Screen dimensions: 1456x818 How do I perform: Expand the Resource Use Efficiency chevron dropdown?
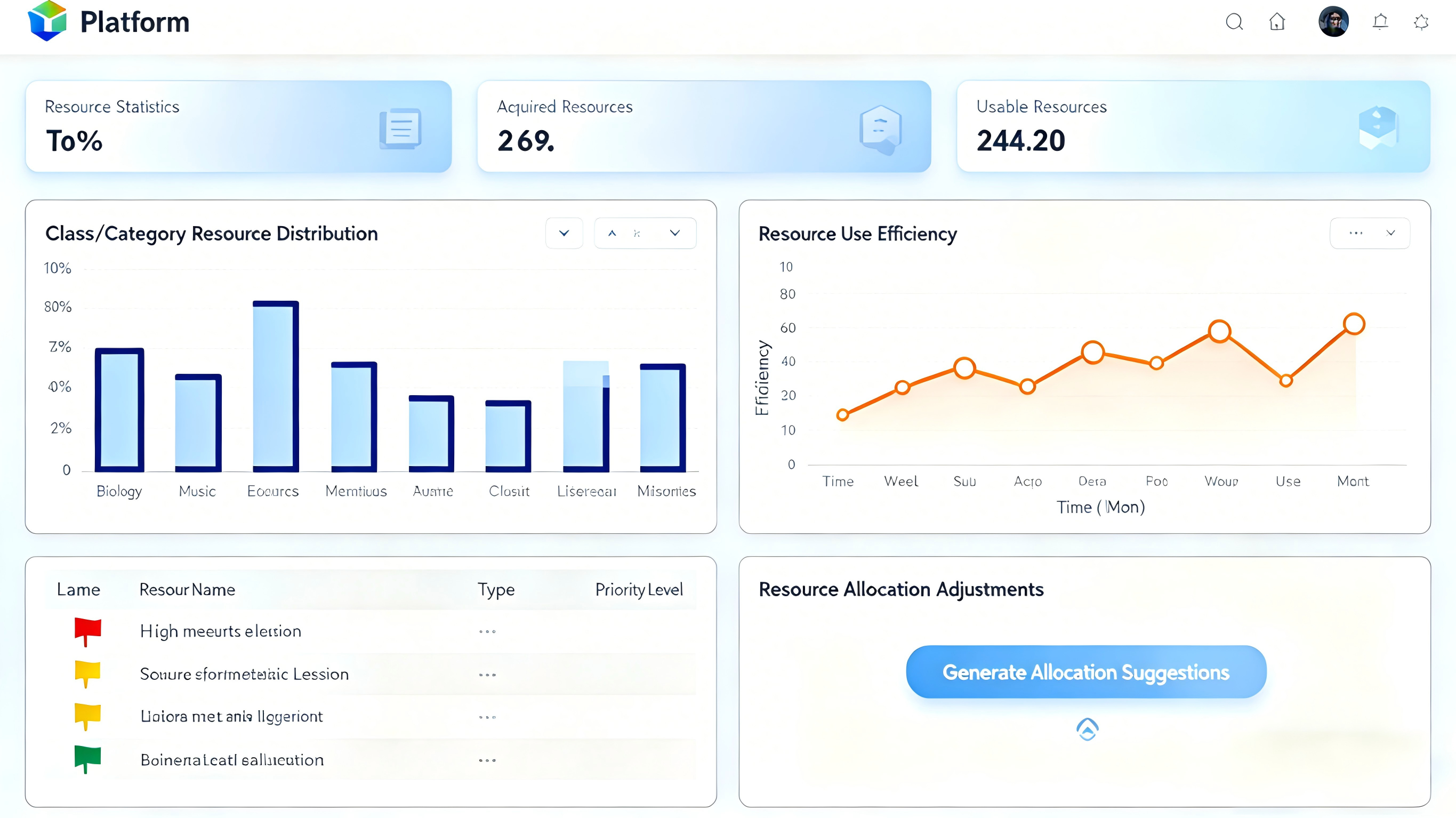pyautogui.click(x=1390, y=233)
